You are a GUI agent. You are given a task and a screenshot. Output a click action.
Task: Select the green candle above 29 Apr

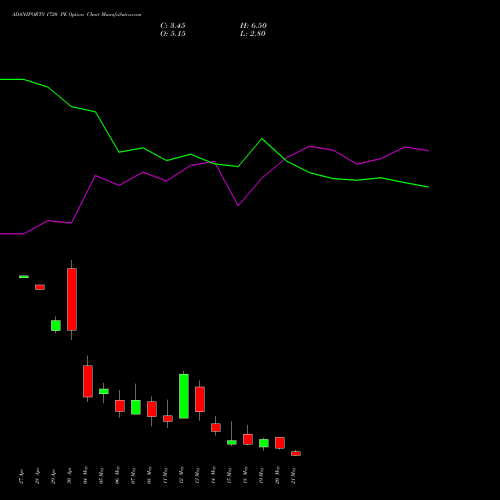tap(56, 326)
